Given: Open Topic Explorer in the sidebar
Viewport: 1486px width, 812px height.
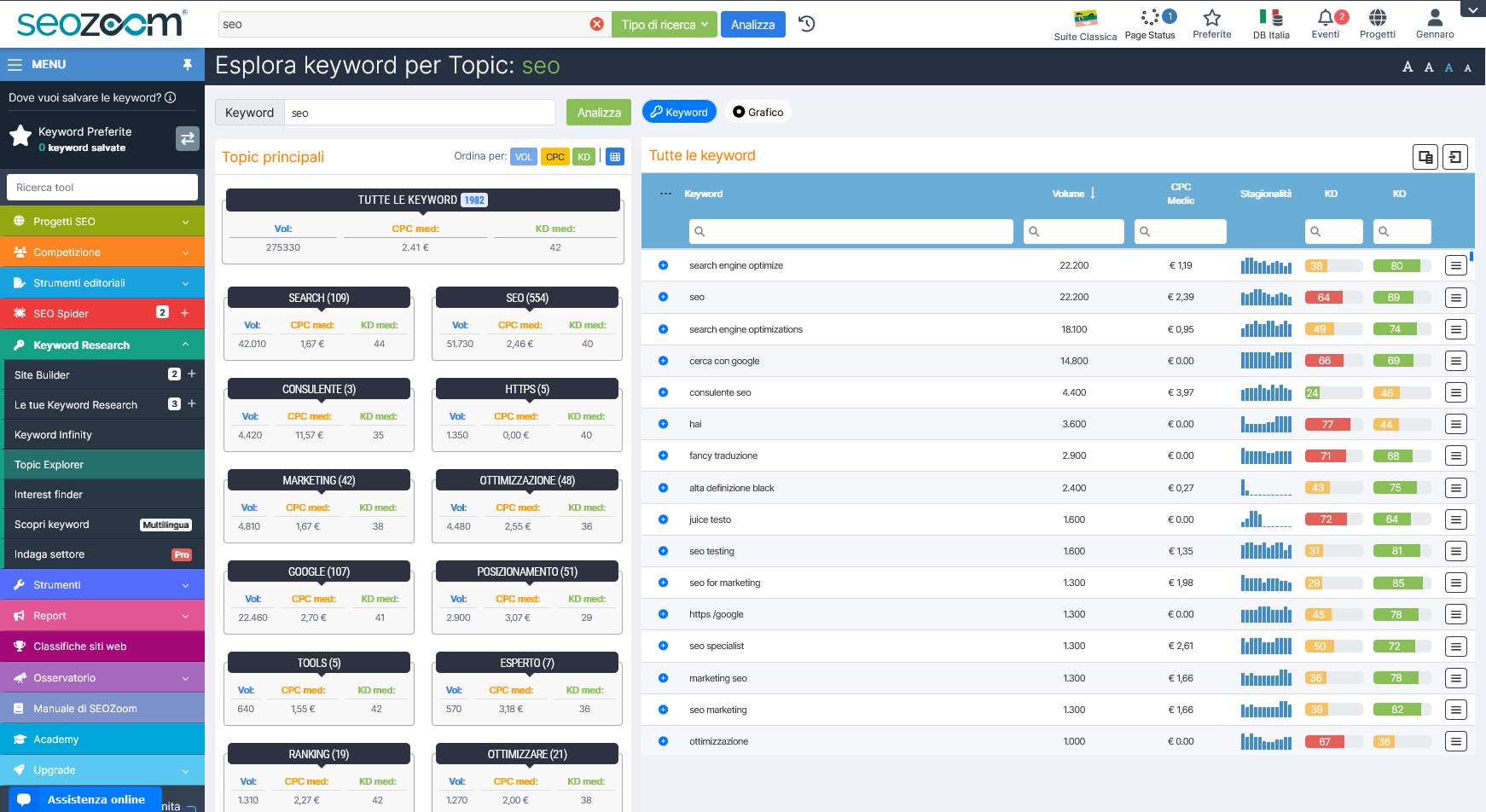Looking at the screenshot, I should pyautogui.click(x=47, y=464).
